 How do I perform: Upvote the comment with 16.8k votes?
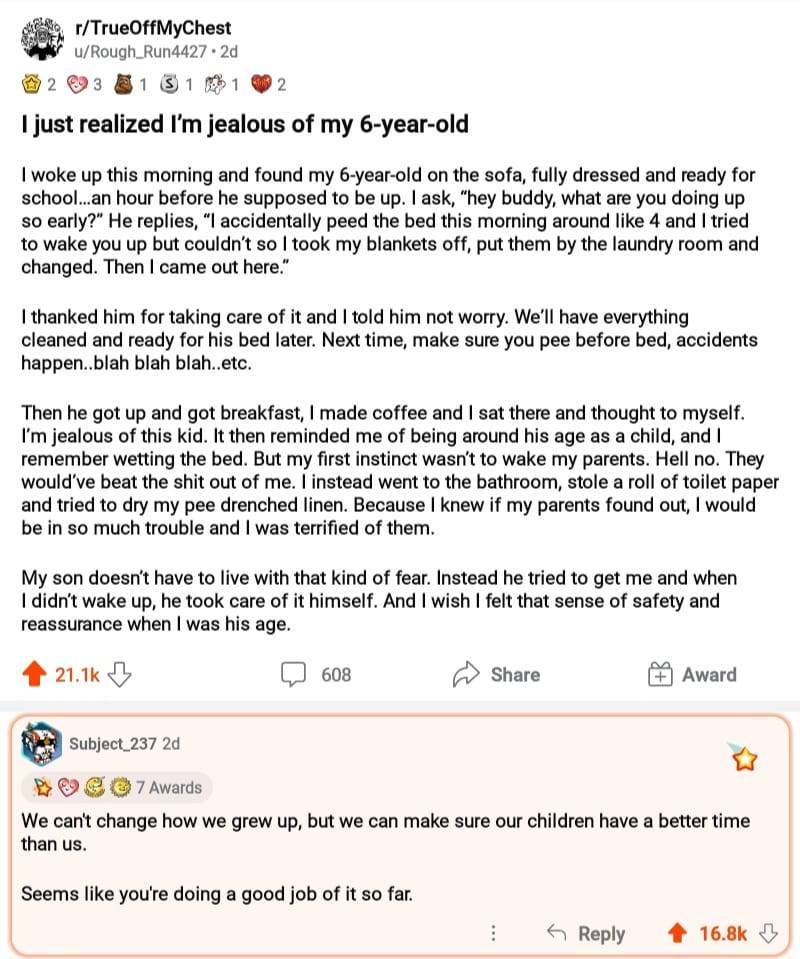point(678,933)
